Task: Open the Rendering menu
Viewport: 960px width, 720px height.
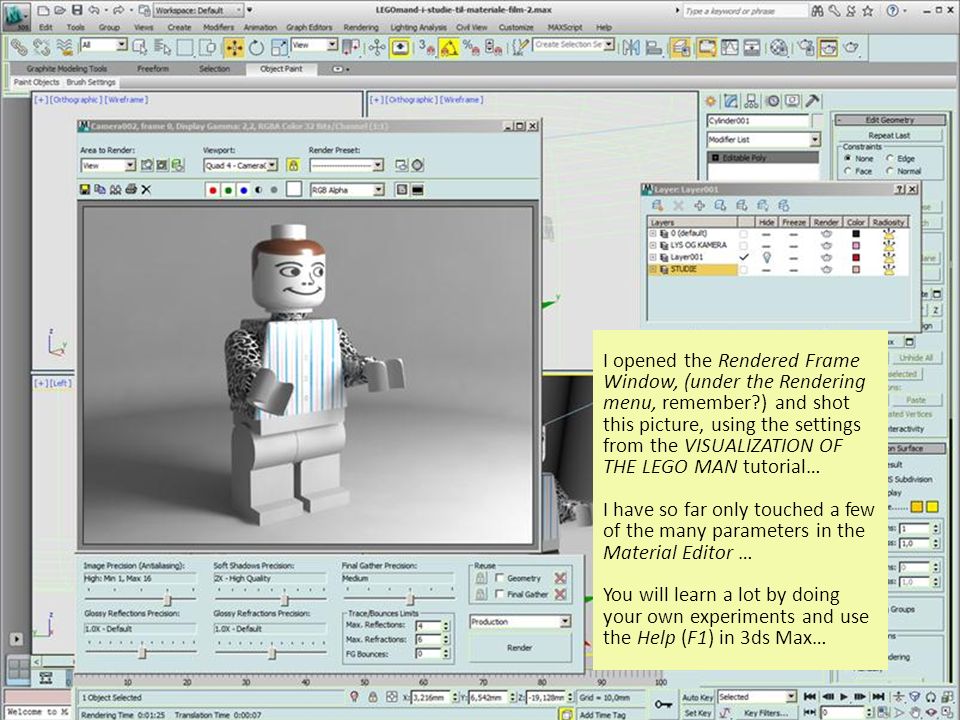Action: (x=361, y=28)
